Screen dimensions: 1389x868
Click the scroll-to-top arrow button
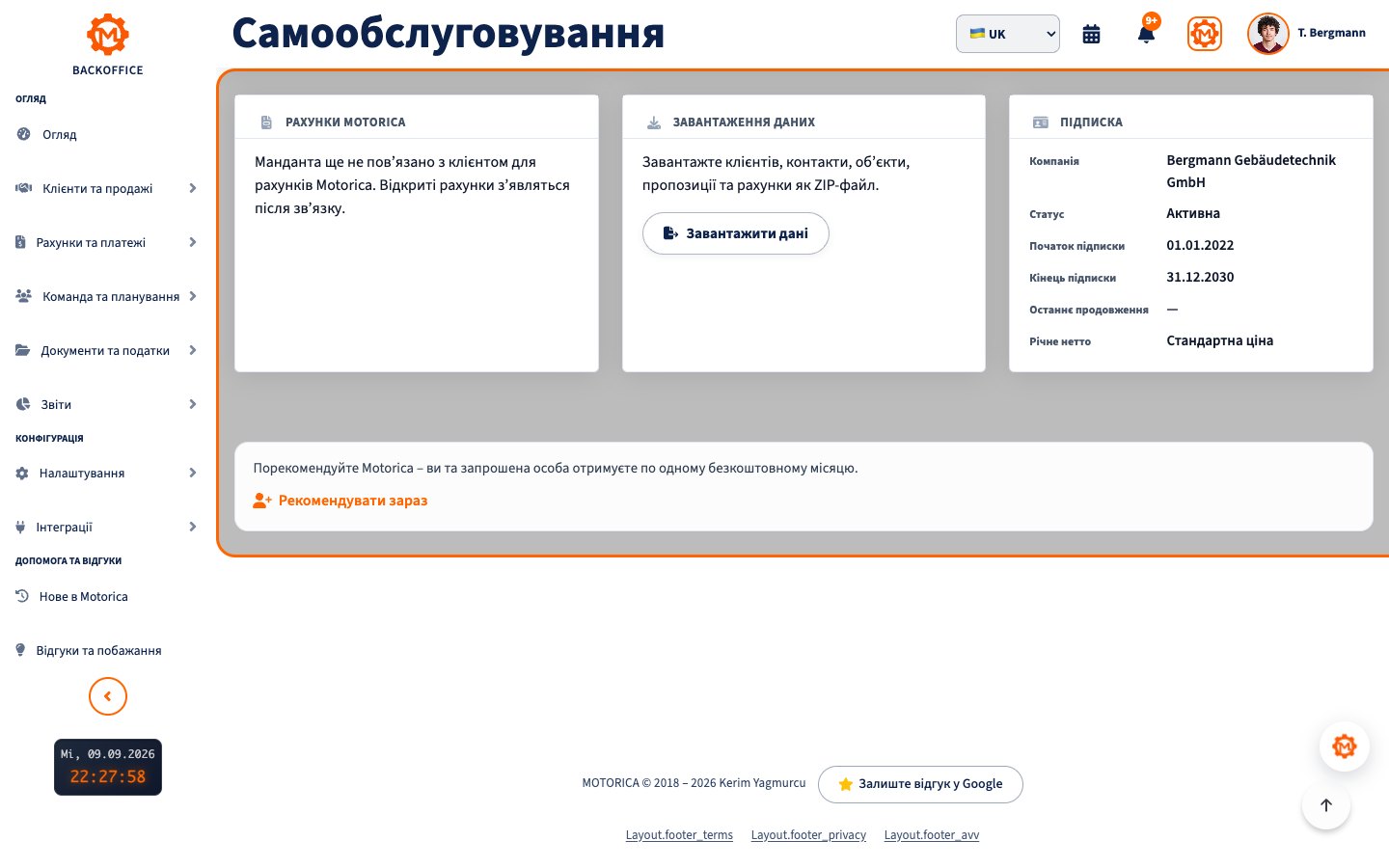(x=1326, y=805)
